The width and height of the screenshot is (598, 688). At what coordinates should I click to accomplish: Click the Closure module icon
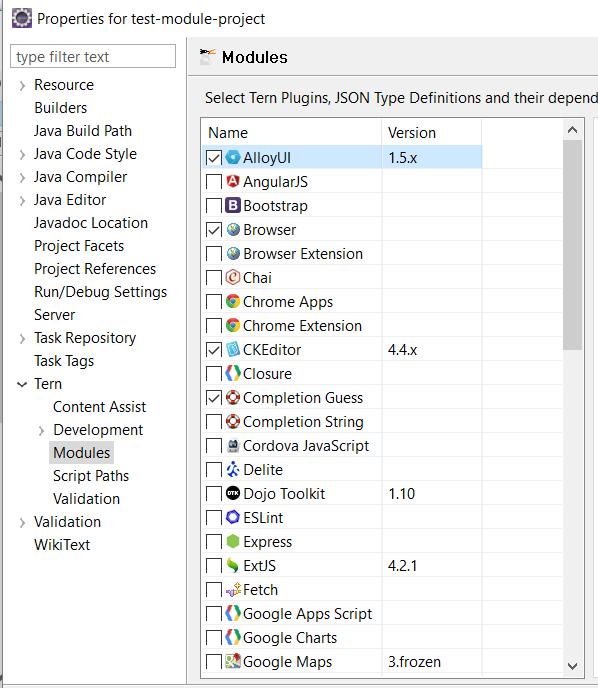point(233,373)
